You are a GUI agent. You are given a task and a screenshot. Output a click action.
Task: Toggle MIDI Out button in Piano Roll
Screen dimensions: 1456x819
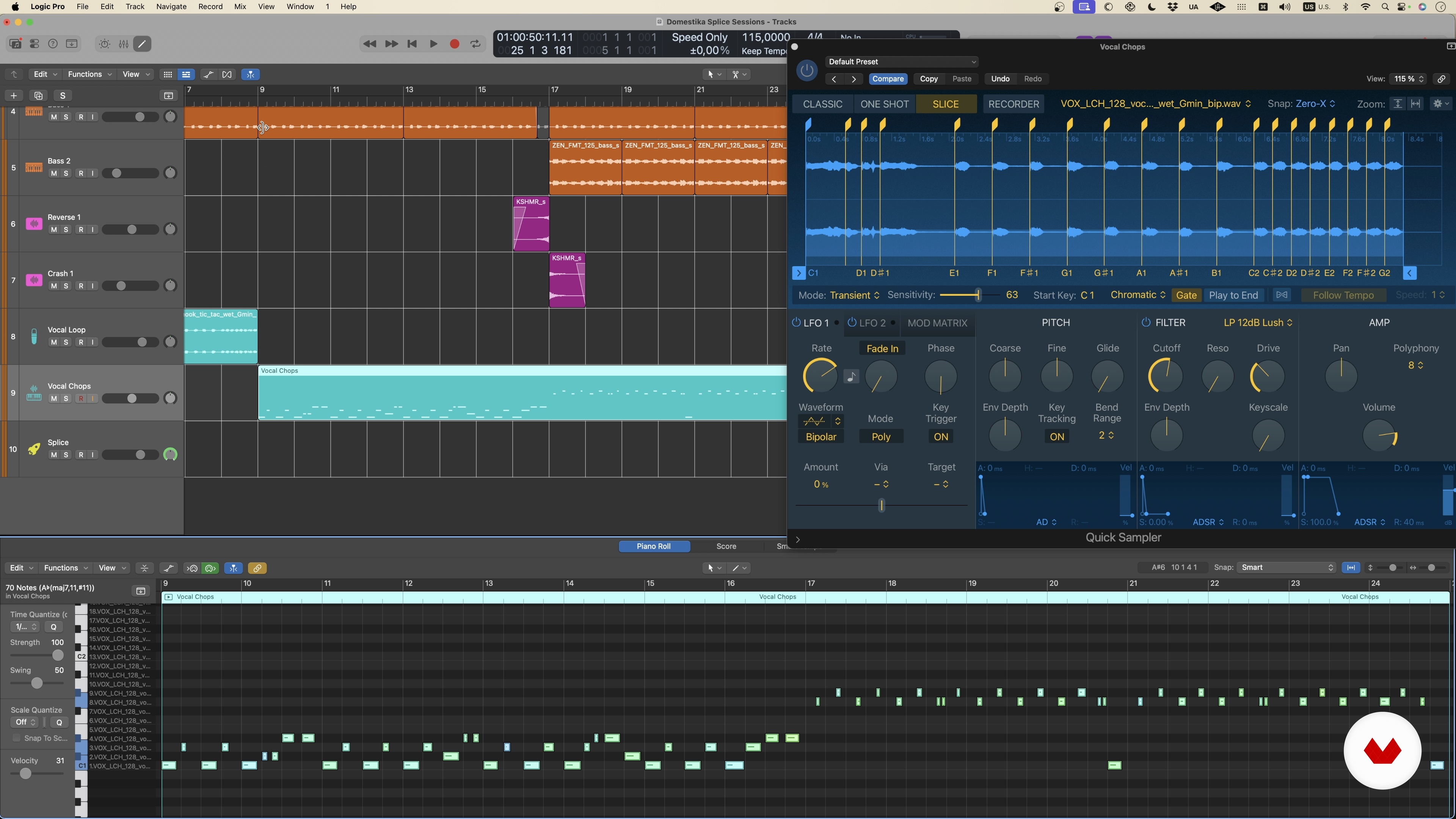tap(211, 568)
